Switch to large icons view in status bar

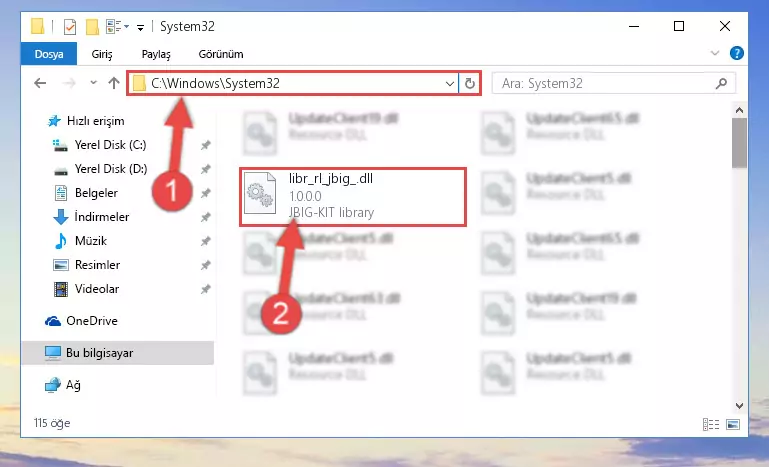pos(733,424)
